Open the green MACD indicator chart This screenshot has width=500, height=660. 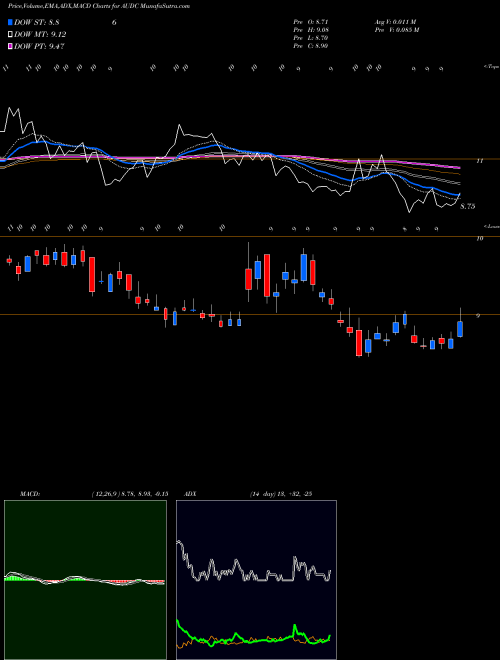click(85, 580)
